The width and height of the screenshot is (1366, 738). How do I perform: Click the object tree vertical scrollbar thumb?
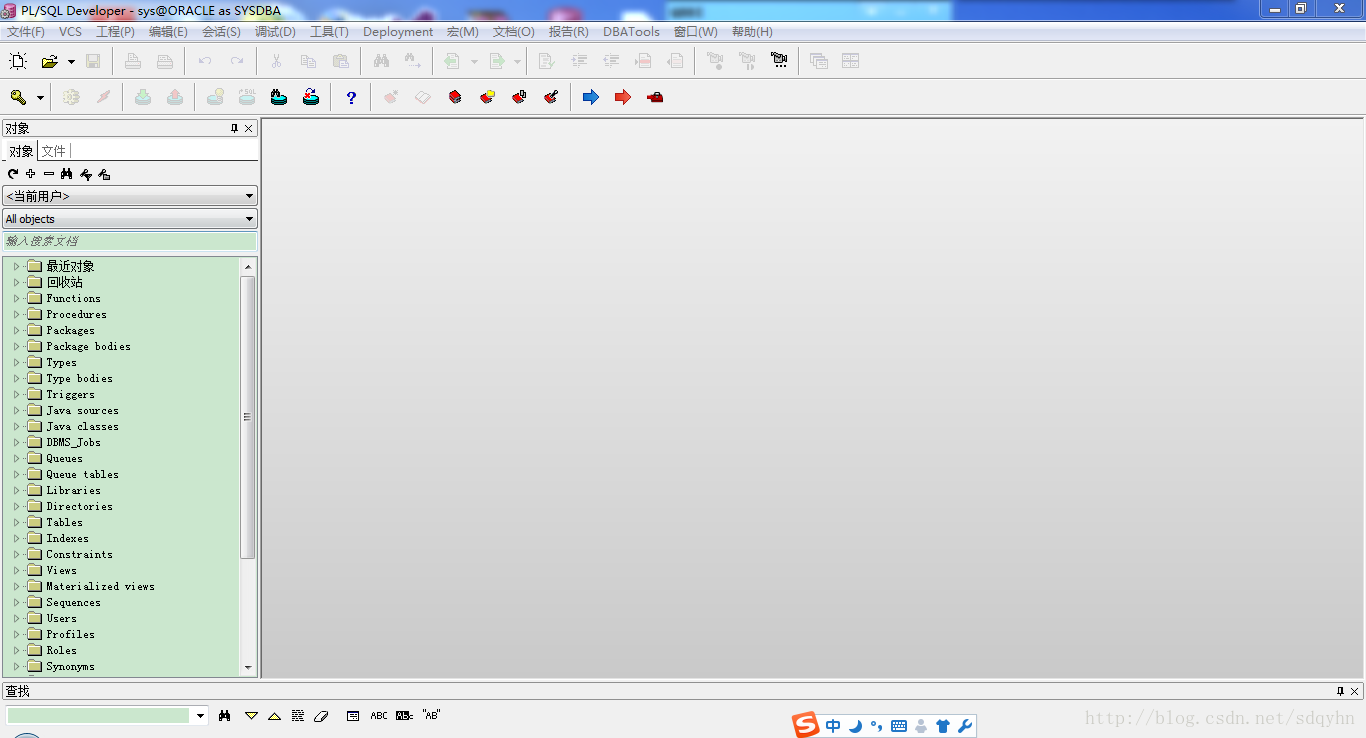pos(248,417)
